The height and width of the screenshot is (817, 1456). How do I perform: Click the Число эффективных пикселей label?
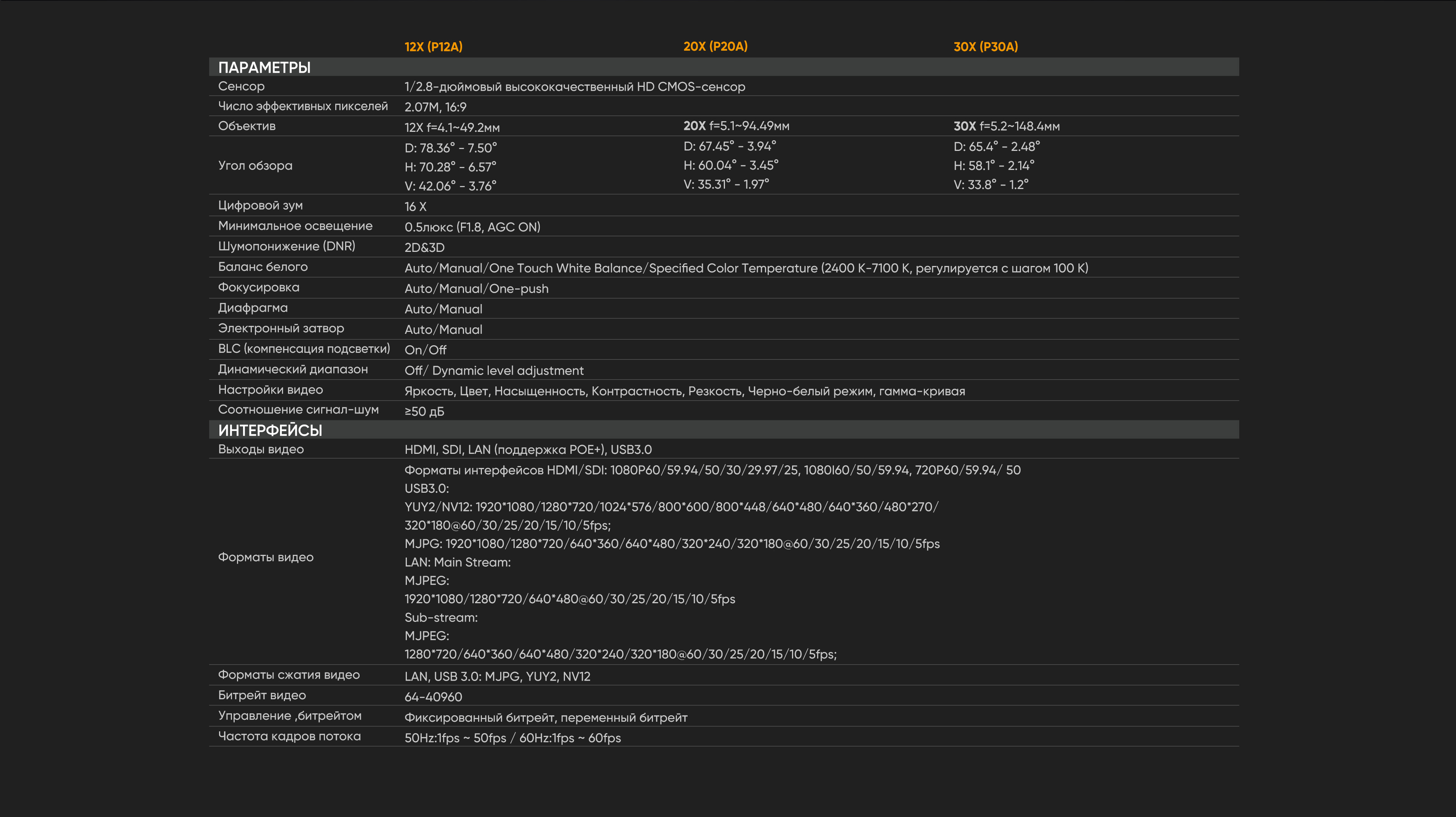(303, 106)
